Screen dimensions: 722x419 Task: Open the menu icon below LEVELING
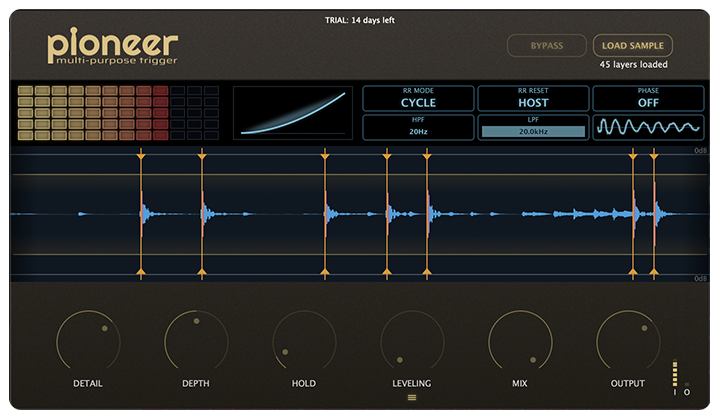(412, 397)
